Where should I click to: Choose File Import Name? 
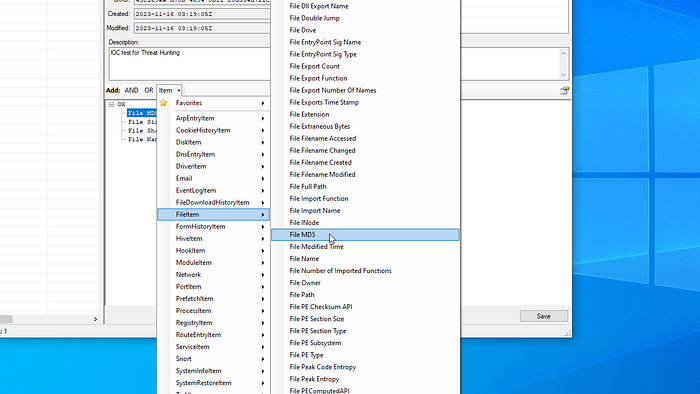(x=365, y=211)
